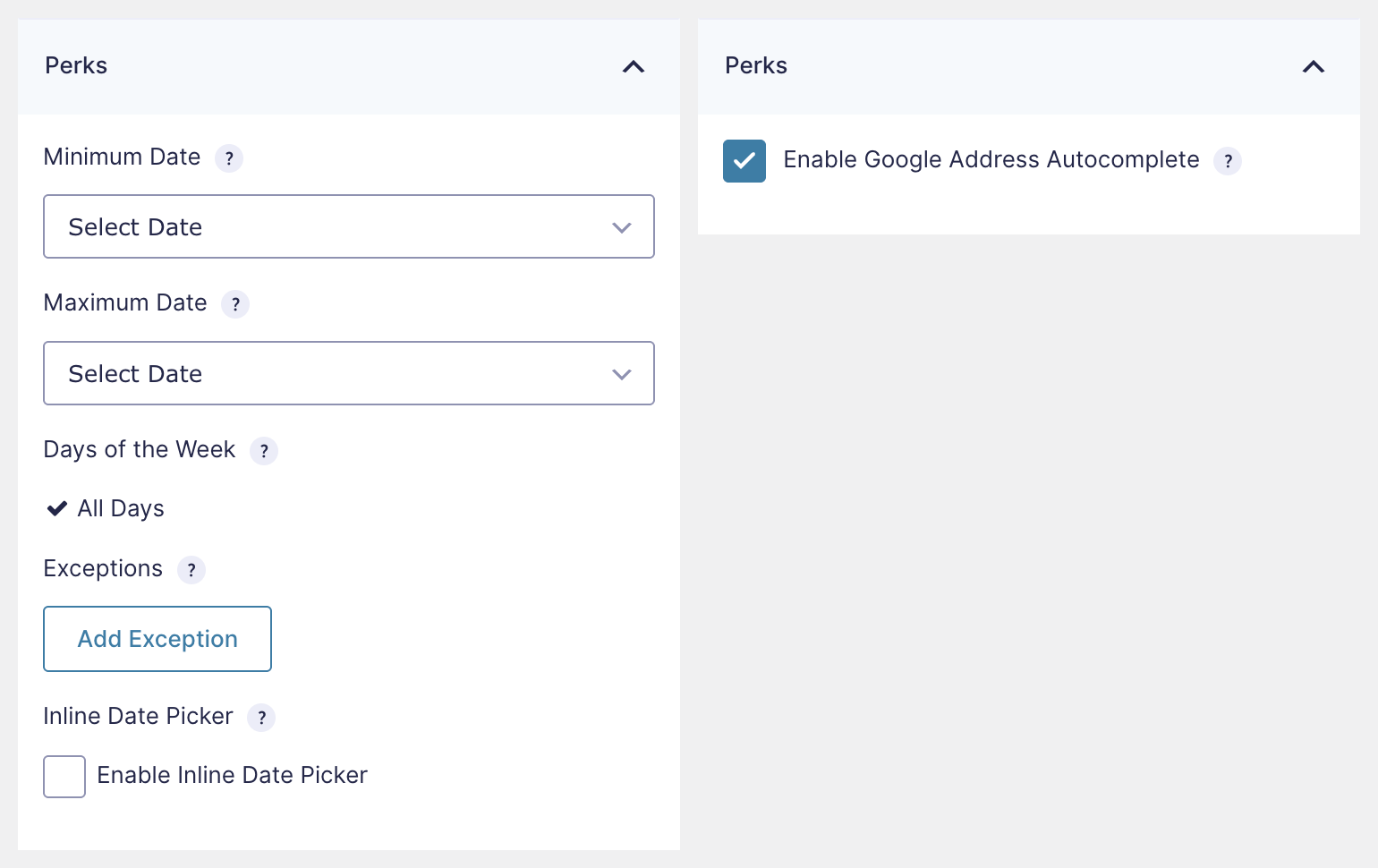Open the Maximum Date Select Date dropdown
Screen dimensions: 1378x868
349,373
